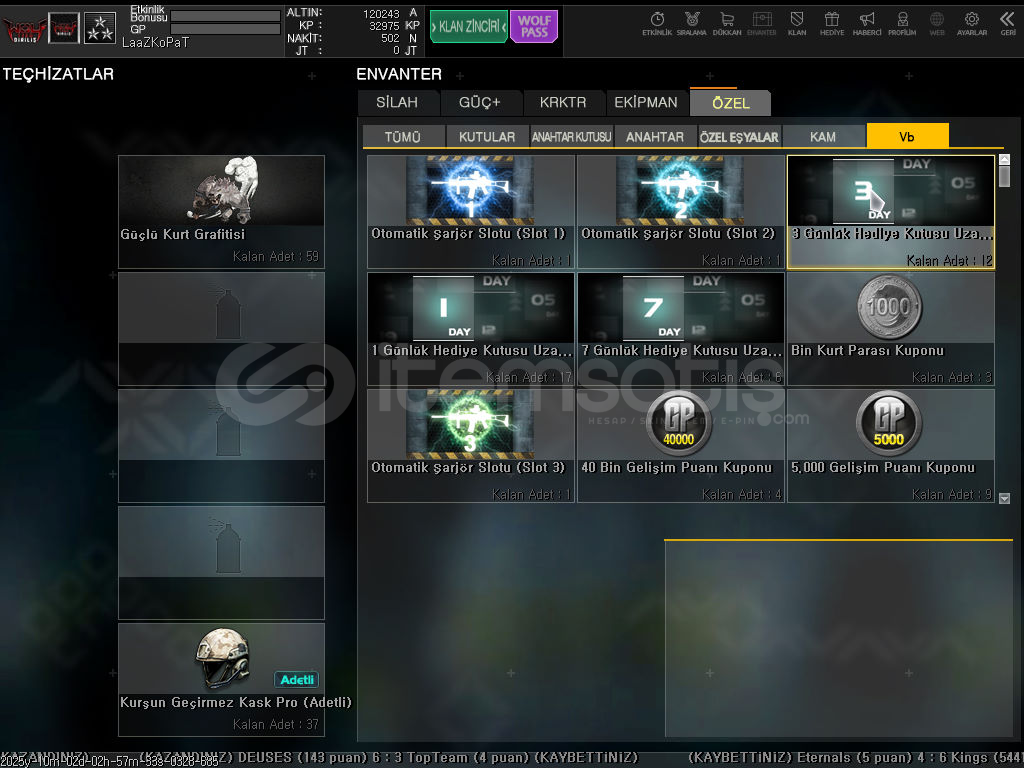The height and width of the screenshot is (768, 1024).
Task: Select the 1 Günlük Hediye Kutusu item
Action: [x=471, y=328]
